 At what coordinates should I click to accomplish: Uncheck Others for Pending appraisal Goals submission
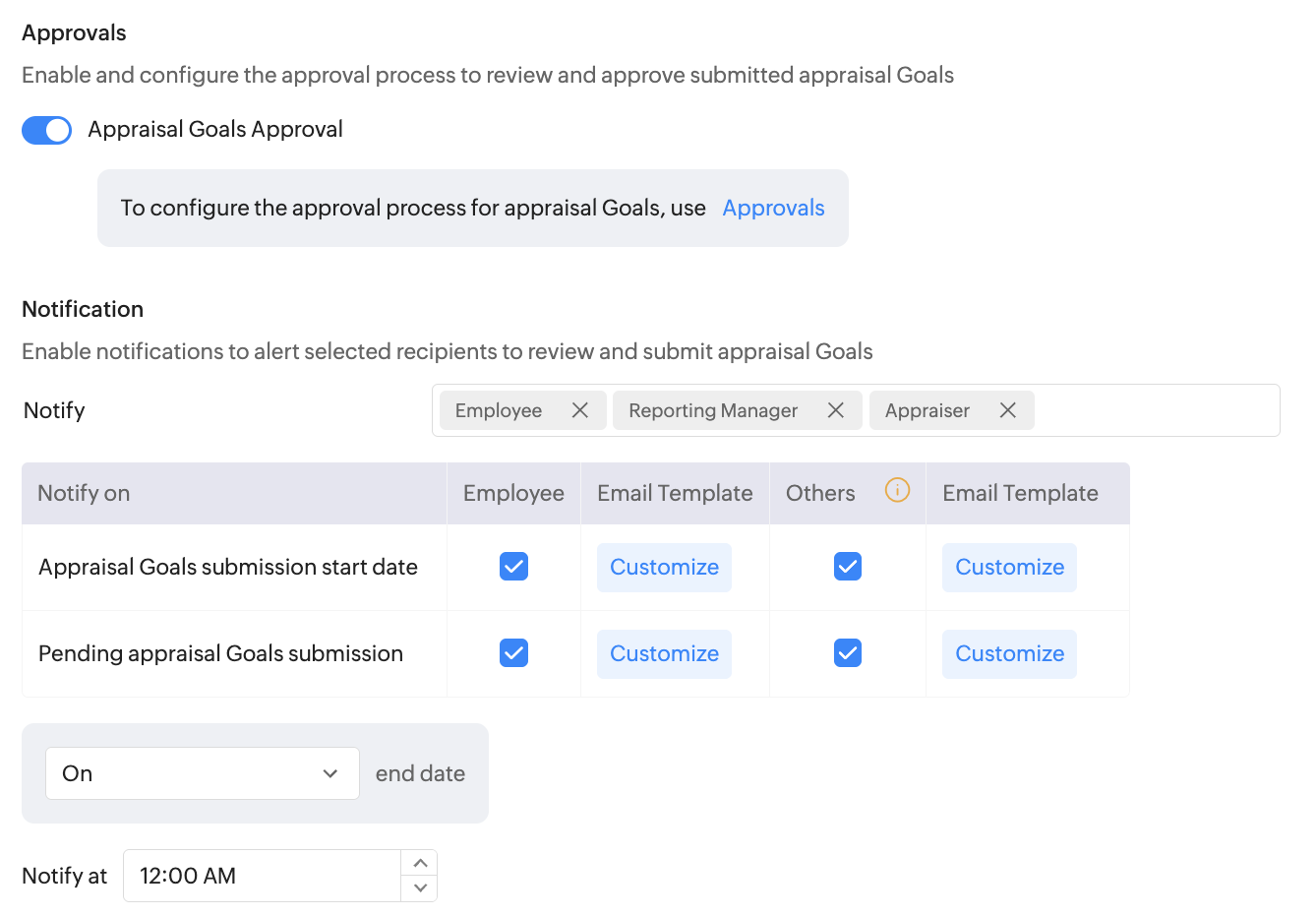coord(848,653)
